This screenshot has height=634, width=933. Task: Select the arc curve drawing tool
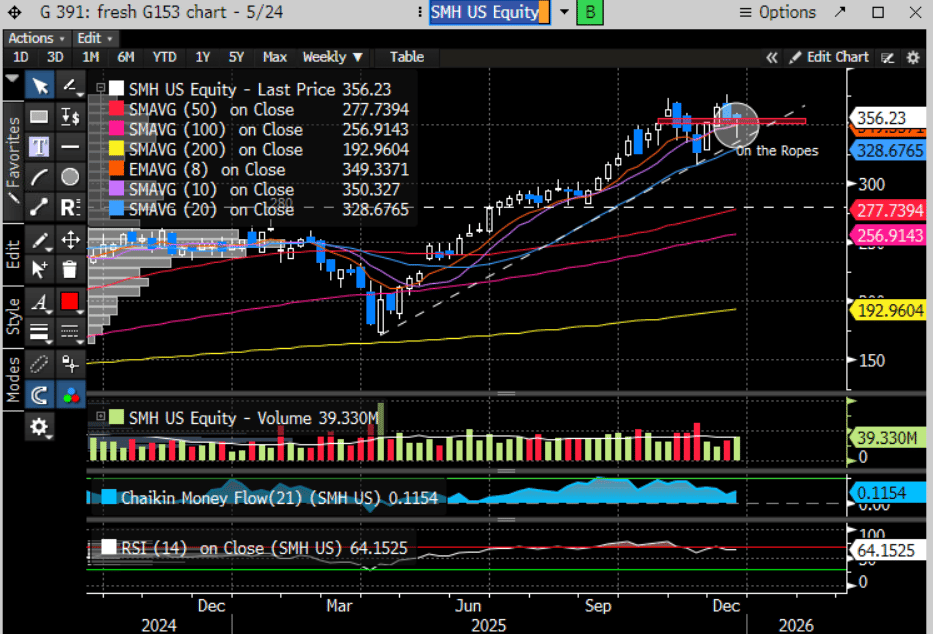[40, 177]
